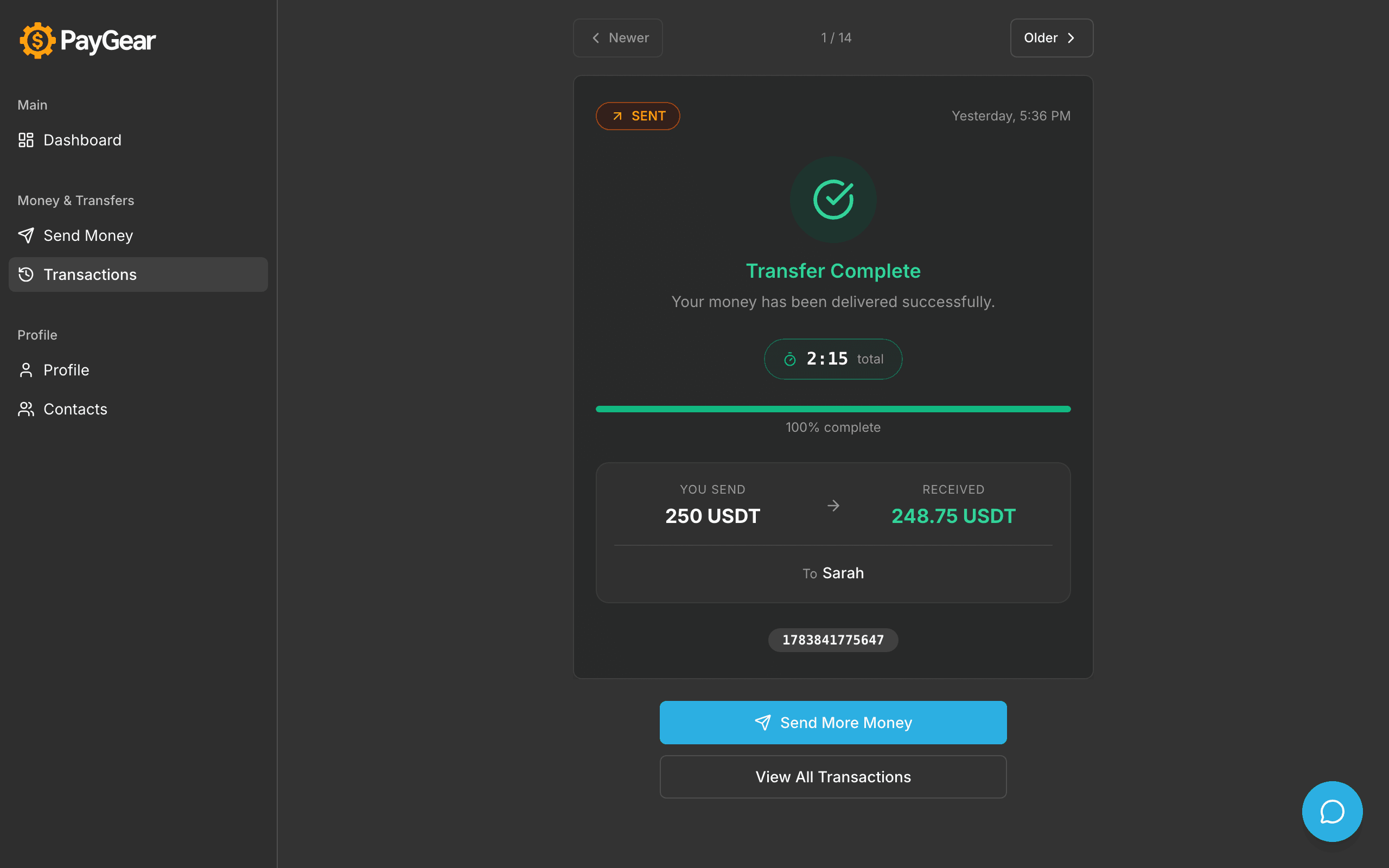
Task: Click the PayGear gear logo icon
Action: pos(37,41)
